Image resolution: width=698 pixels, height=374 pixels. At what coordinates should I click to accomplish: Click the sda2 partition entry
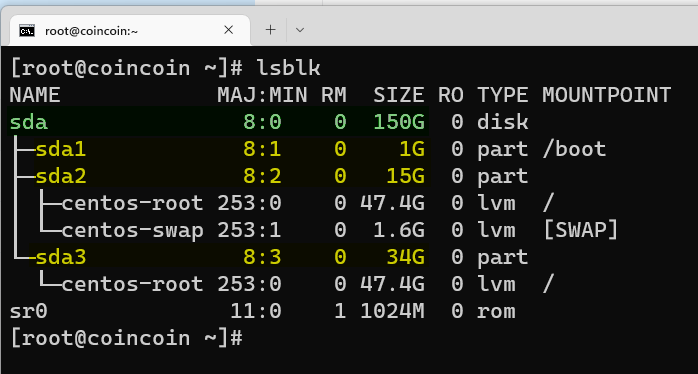(x=61, y=176)
